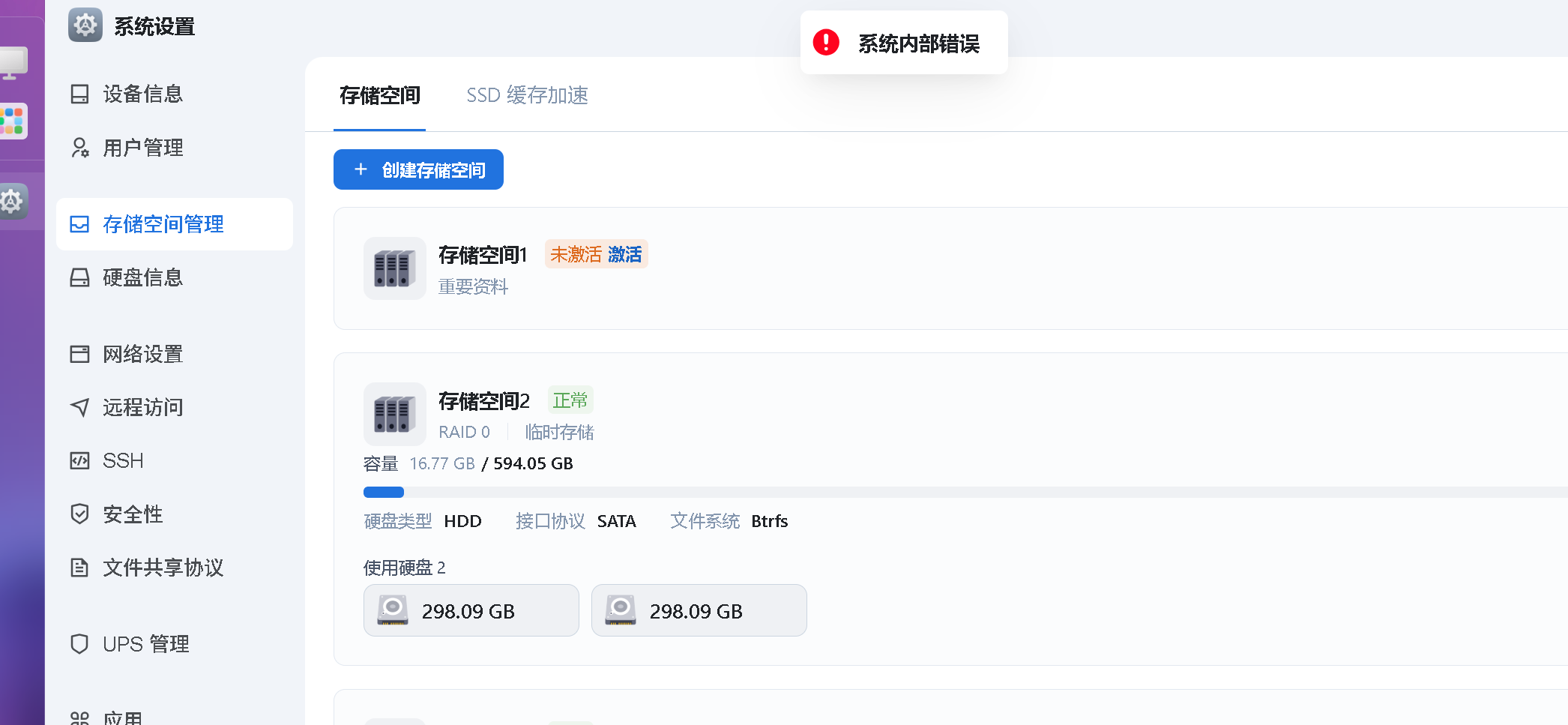Click the plus icon on the Create Storage (创建存储空间) button
Screen dimensions: 1568x725
361,169
